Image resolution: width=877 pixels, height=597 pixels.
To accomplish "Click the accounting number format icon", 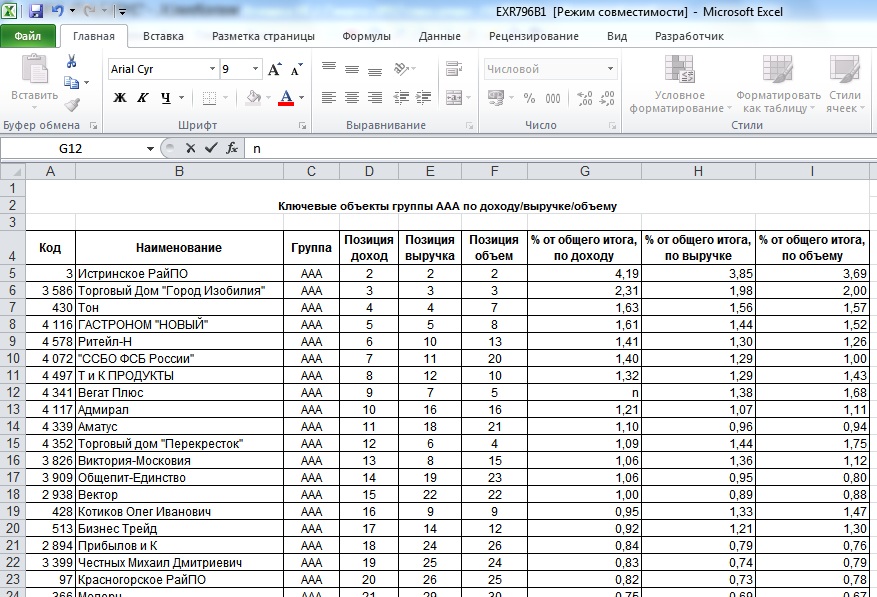I will click(496, 98).
